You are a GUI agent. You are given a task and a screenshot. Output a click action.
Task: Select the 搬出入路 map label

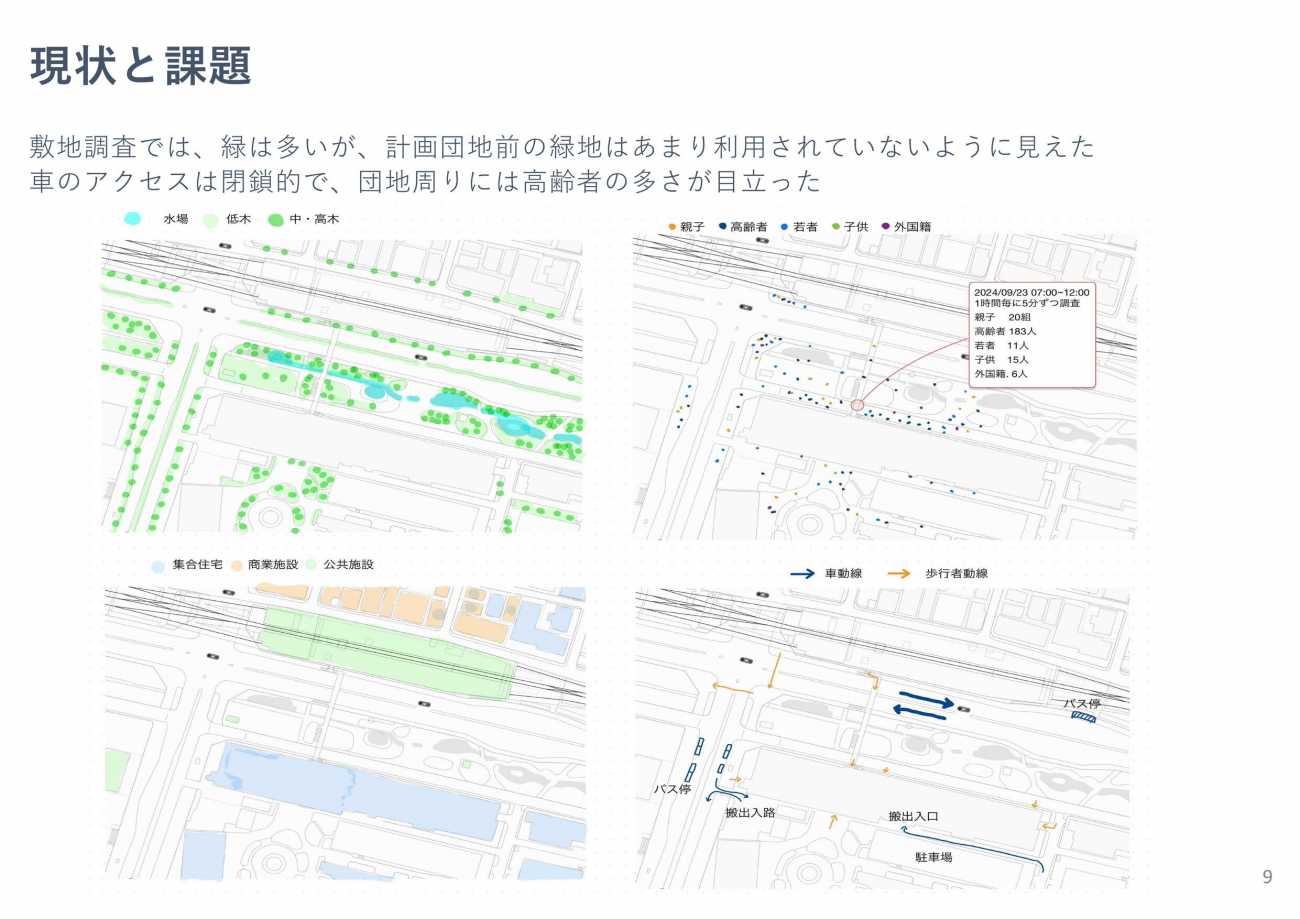click(x=750, y=813)
